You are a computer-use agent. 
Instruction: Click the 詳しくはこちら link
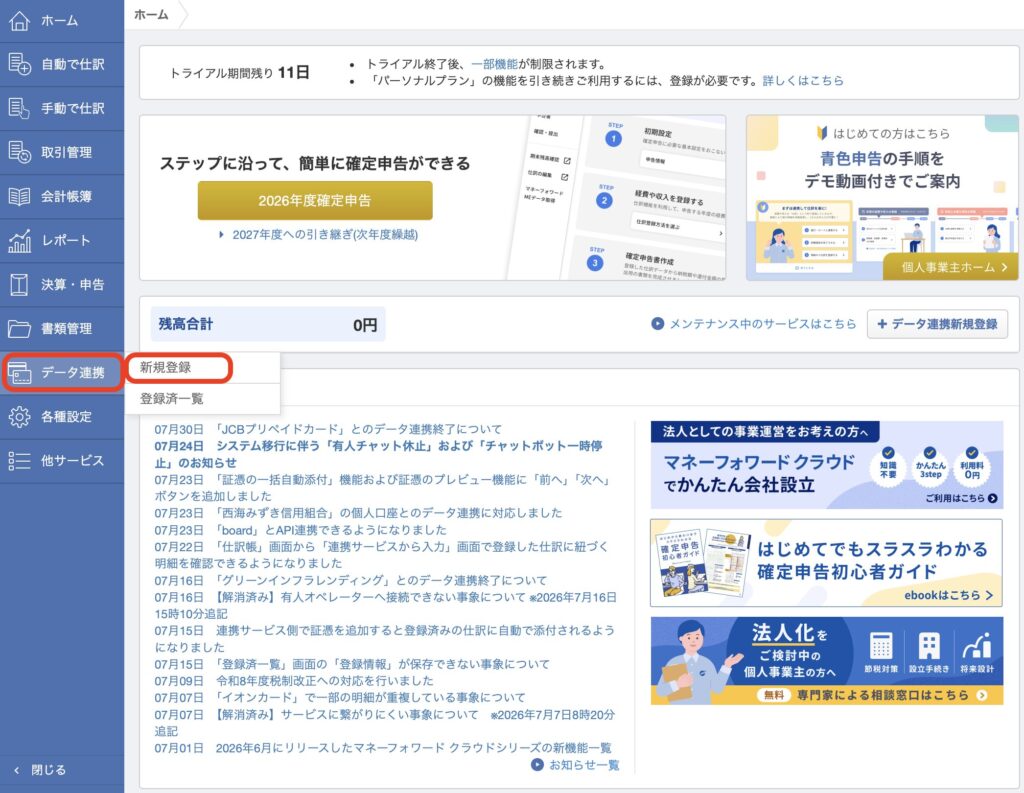[x=803, y=80]
